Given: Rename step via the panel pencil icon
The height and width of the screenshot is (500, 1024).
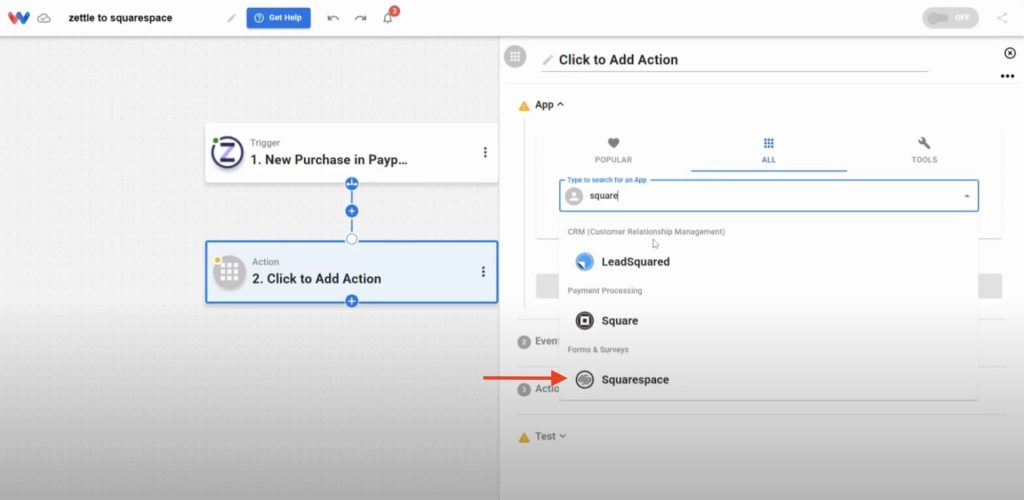Looking at the screenshot, I should 547,60.
